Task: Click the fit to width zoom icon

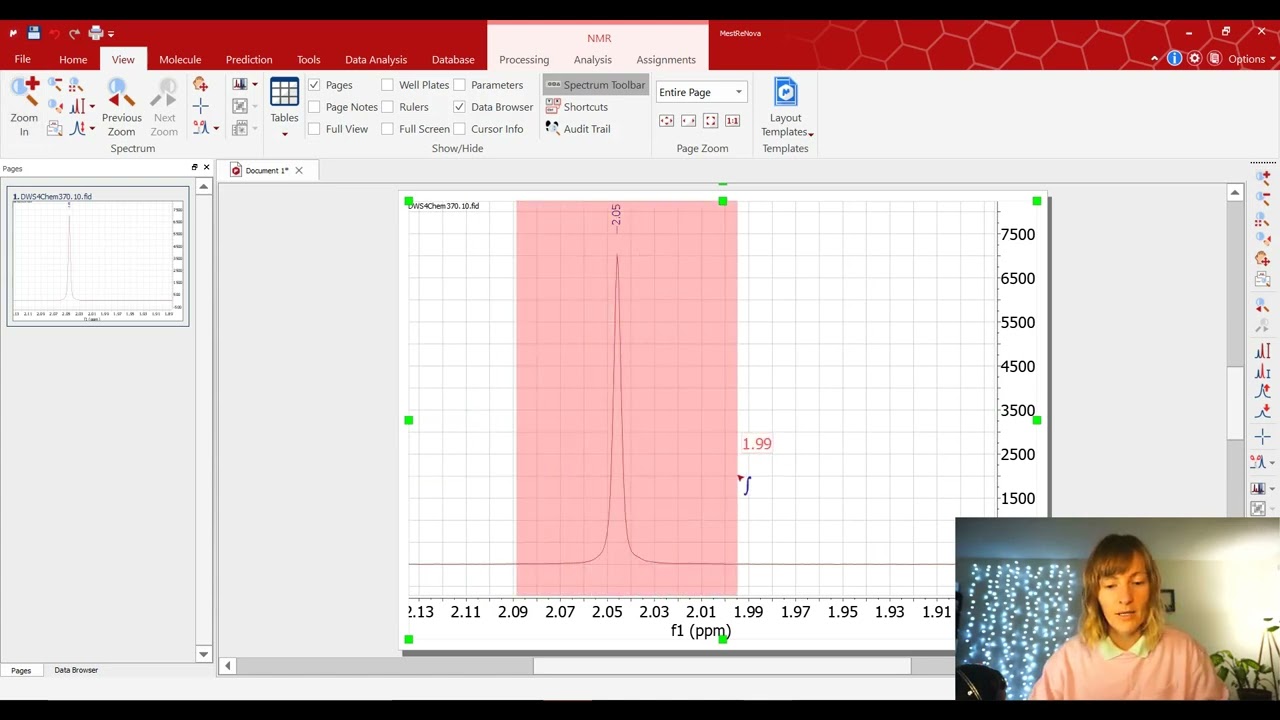Action: coord(688,121)
